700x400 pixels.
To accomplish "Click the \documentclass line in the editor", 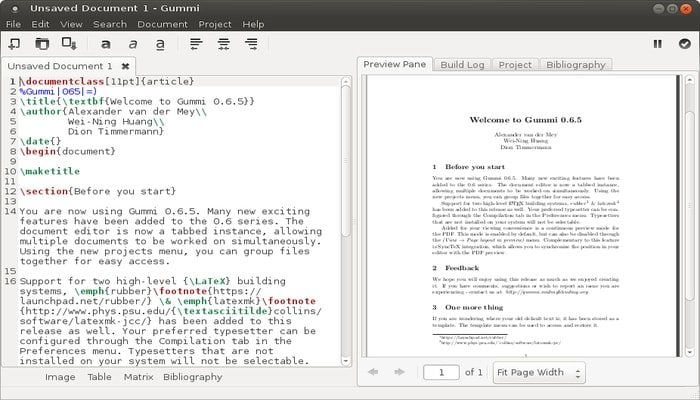I will [x=107, y=81].
